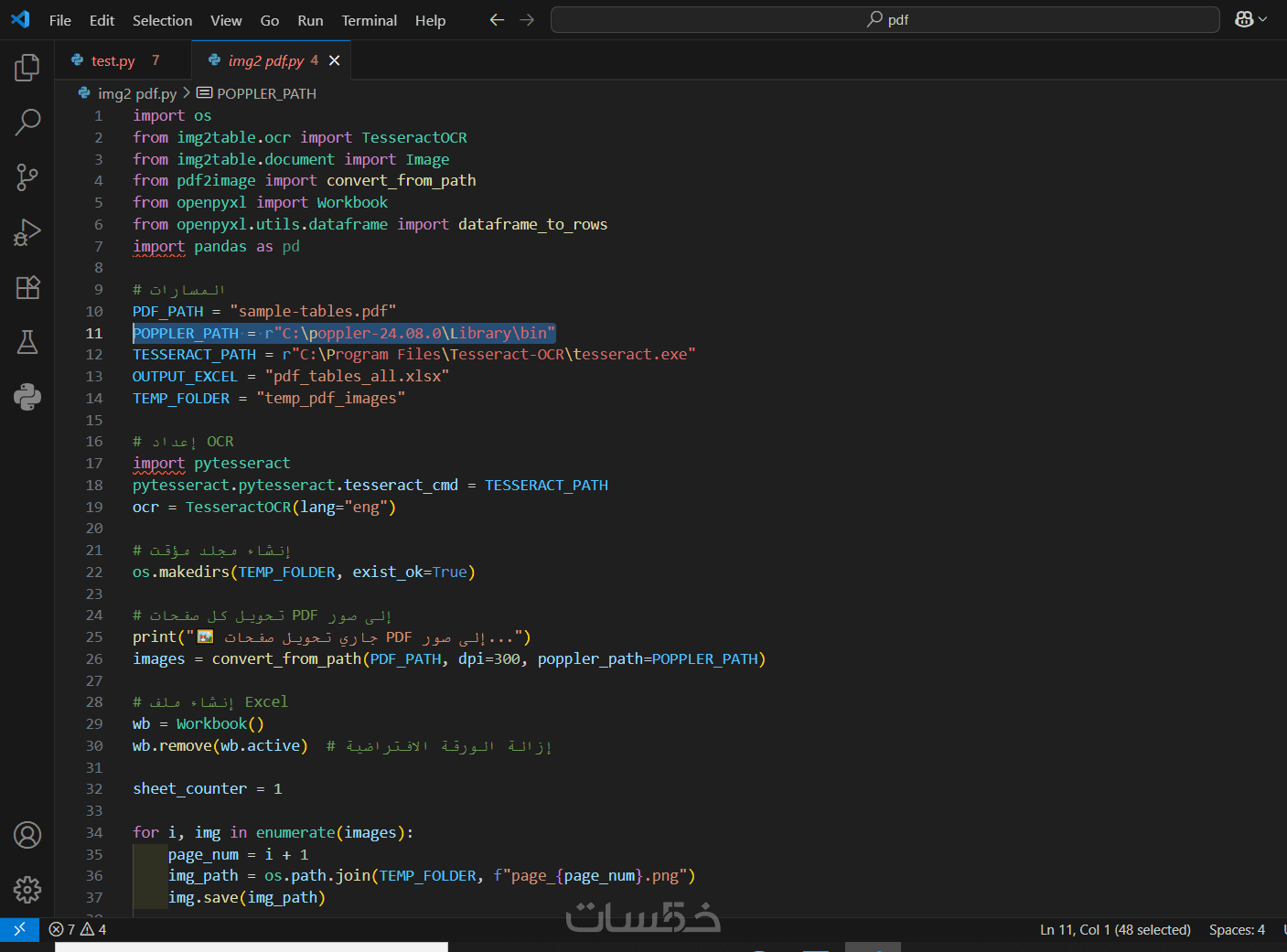Open the Accounts menu icon
The height and width of the screenshot is (952, 1287).
[x=27, y=835]
